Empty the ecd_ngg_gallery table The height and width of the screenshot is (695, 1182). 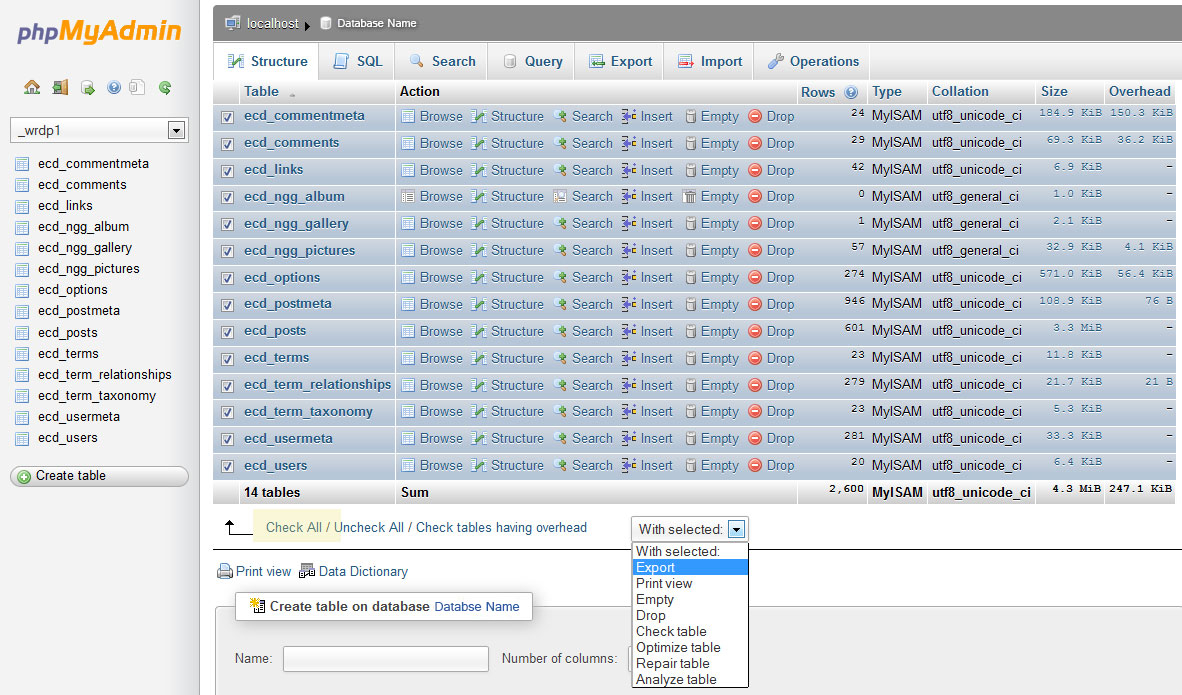coord(712,223)
